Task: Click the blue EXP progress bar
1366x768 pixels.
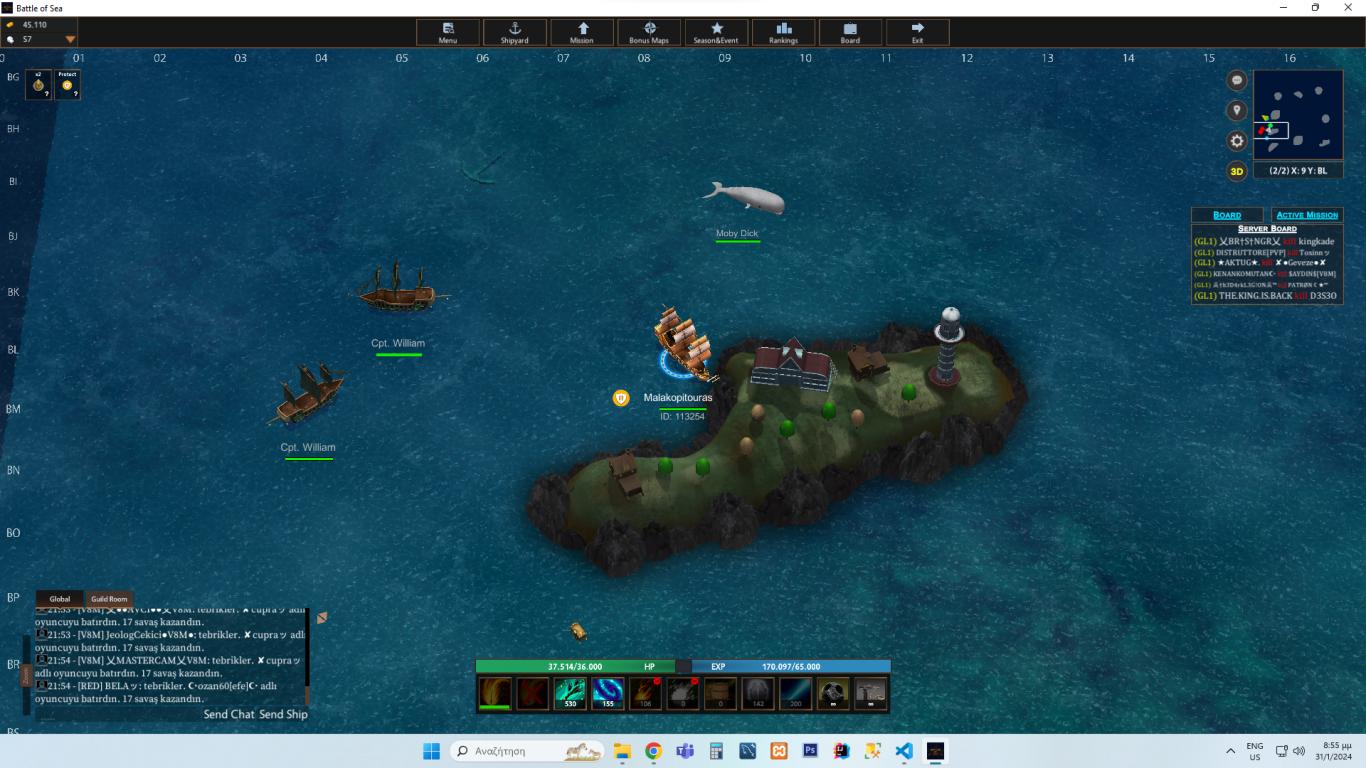Action: tap(791, 666)
